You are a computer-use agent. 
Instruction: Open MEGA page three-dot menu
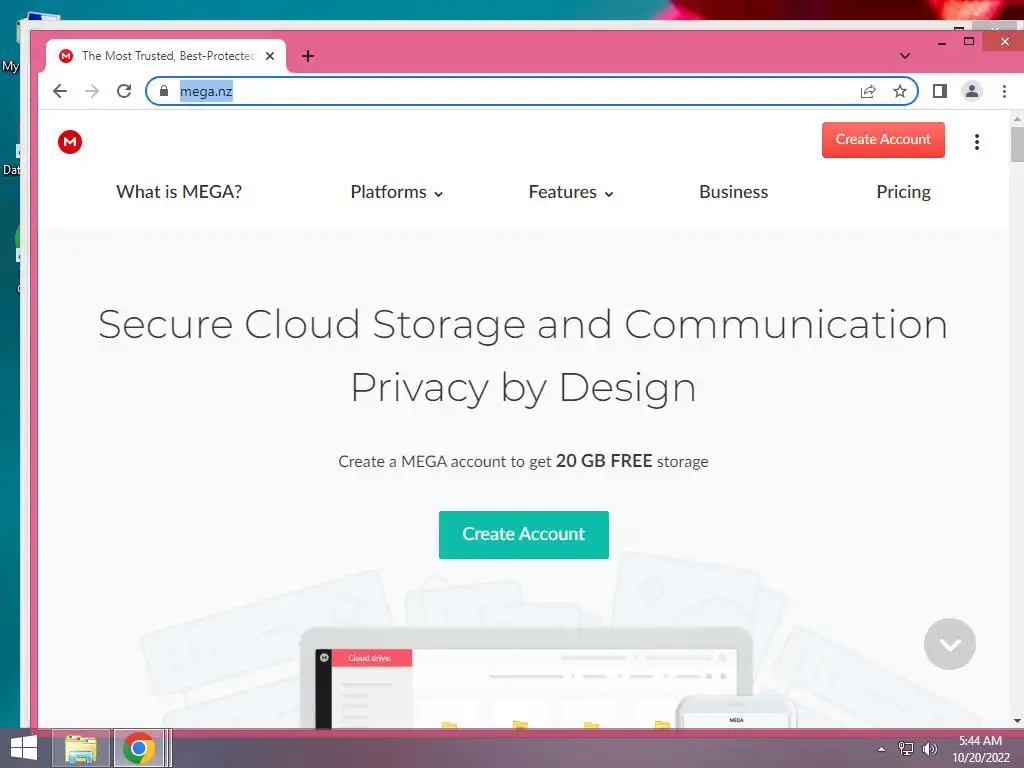tap(977, 142)
